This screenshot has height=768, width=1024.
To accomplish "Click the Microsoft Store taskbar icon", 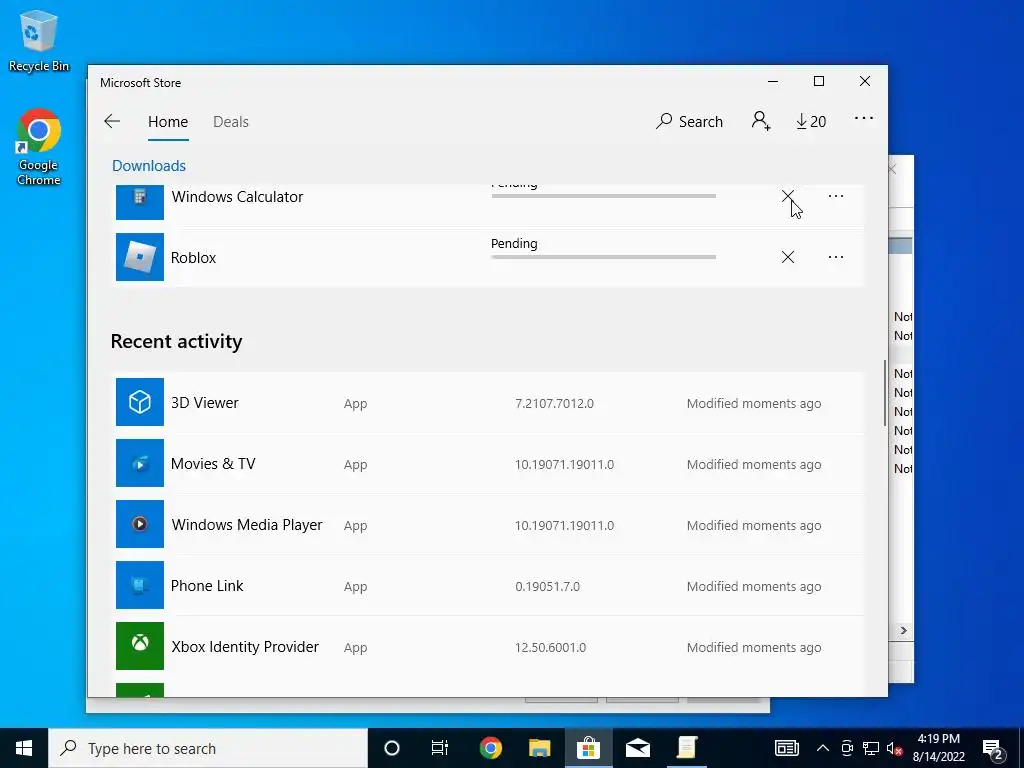I will [588, 748].
